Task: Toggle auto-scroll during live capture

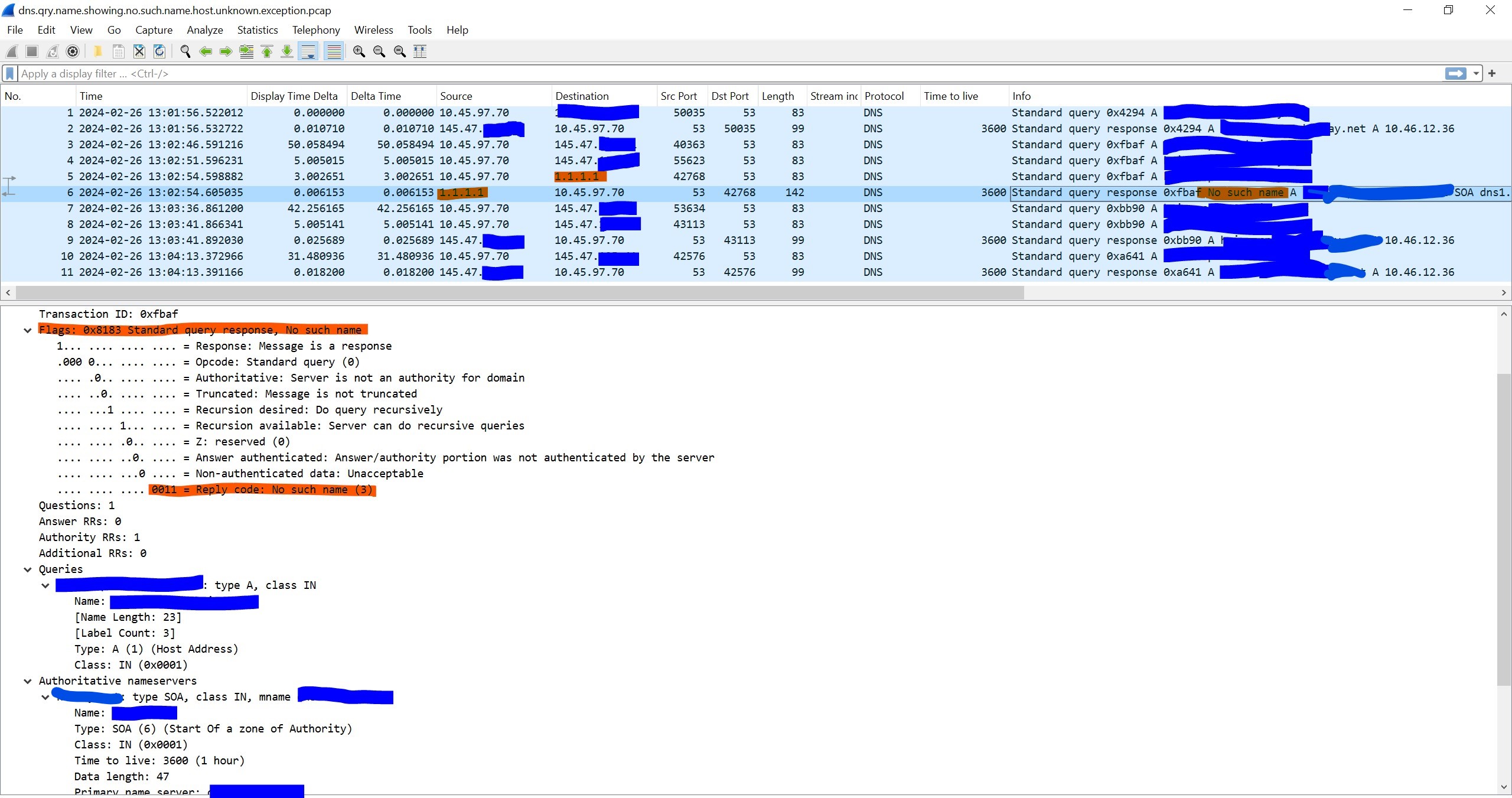Action: tap(308, 51)
